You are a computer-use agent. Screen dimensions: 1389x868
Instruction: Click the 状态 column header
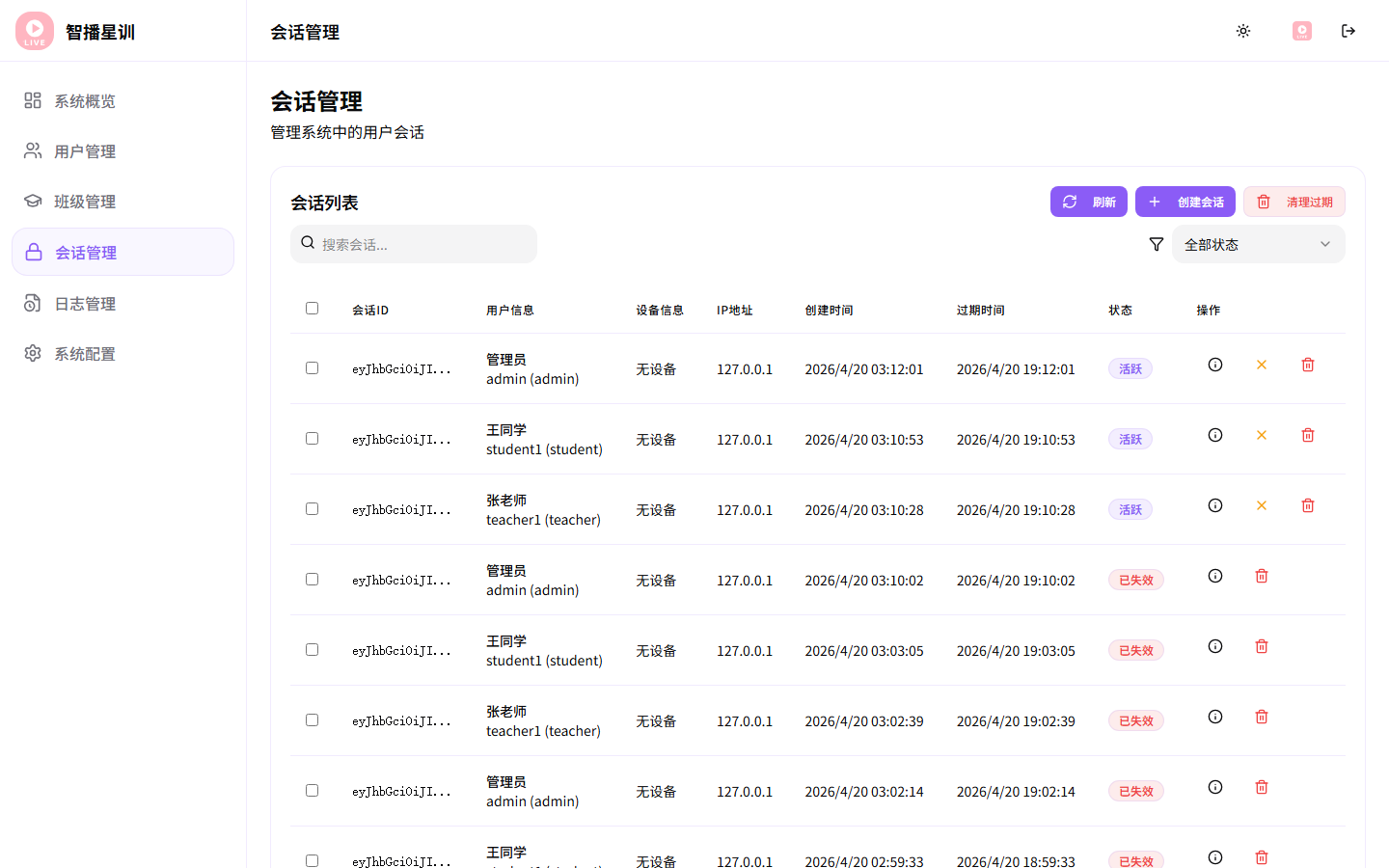coord(1120,311)
